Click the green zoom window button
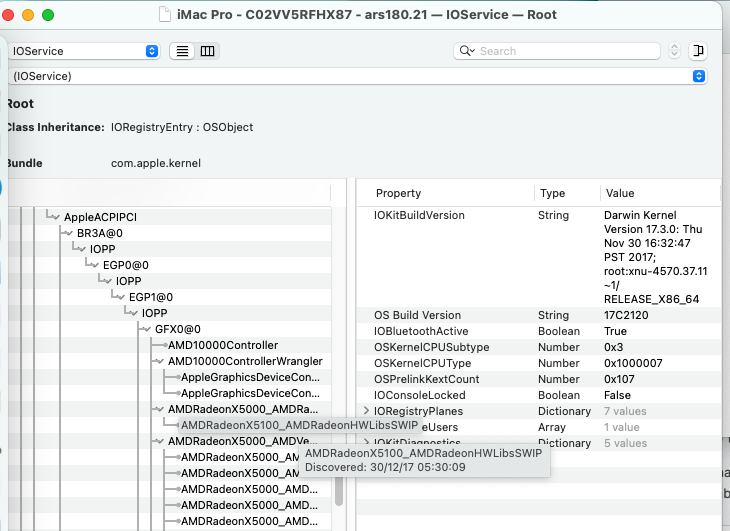This screenshot has width=730, height=531. [x=48, y=15]
